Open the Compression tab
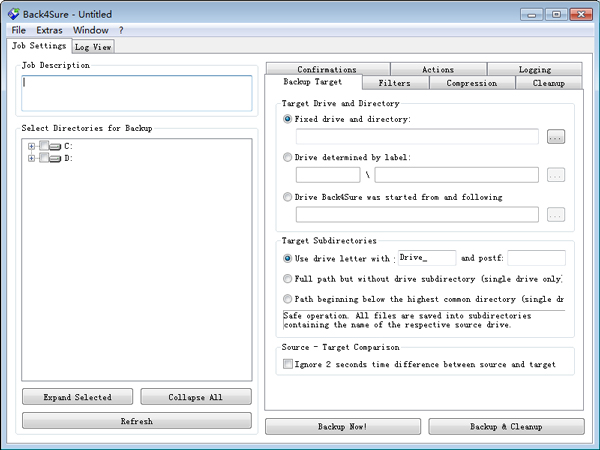 click(472, 83)
